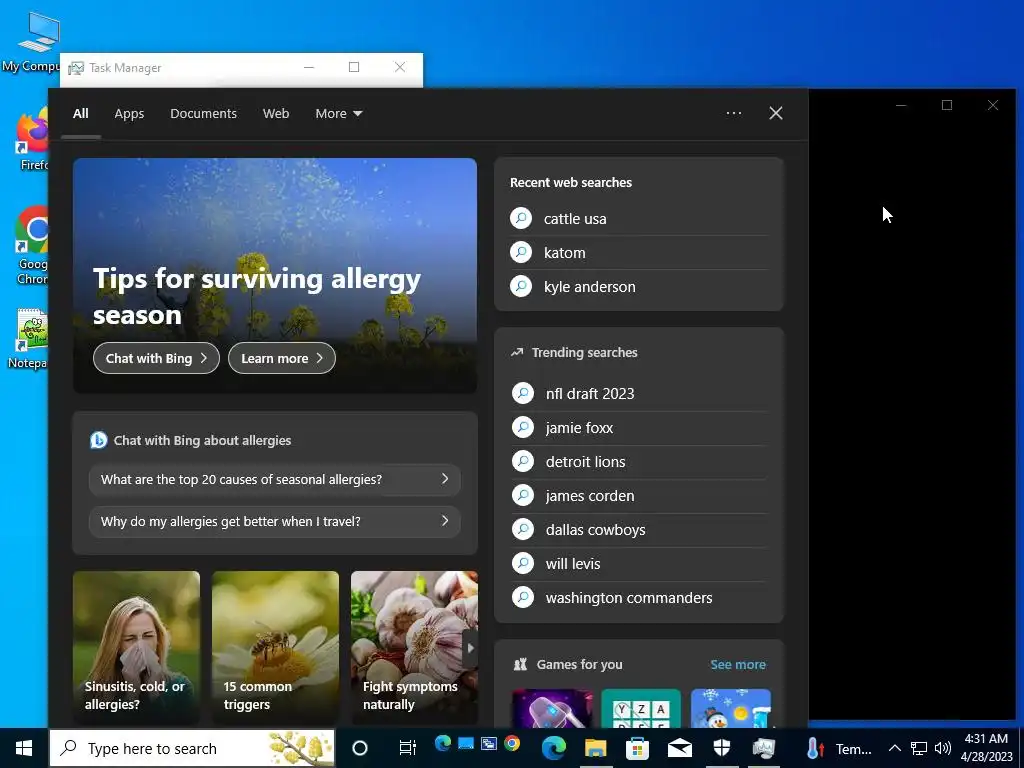Open Microsoft Store from the taskbar

point(637,748)
